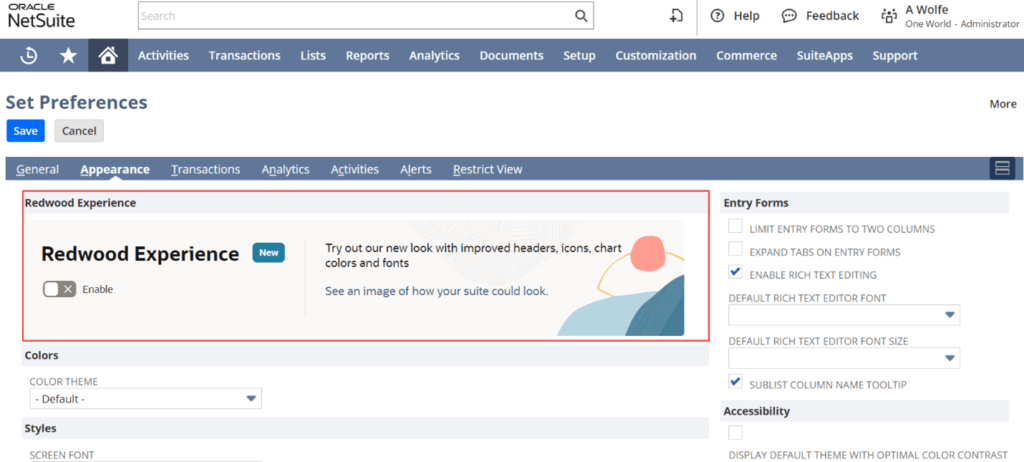
Task: Click the Feedback speech bubble icon
Action: [790, 16]
